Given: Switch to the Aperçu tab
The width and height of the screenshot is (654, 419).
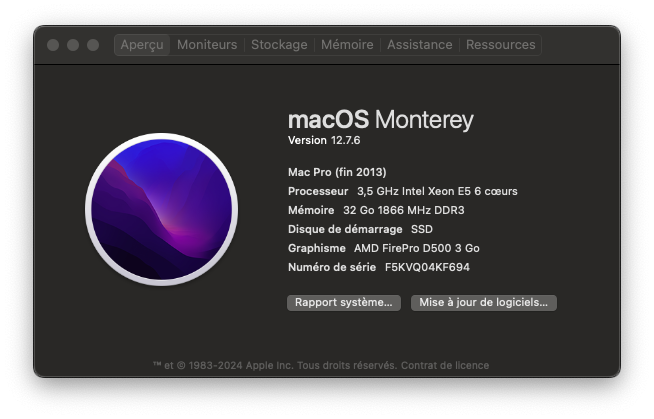Looking at the screenshot, I should 142,45.
